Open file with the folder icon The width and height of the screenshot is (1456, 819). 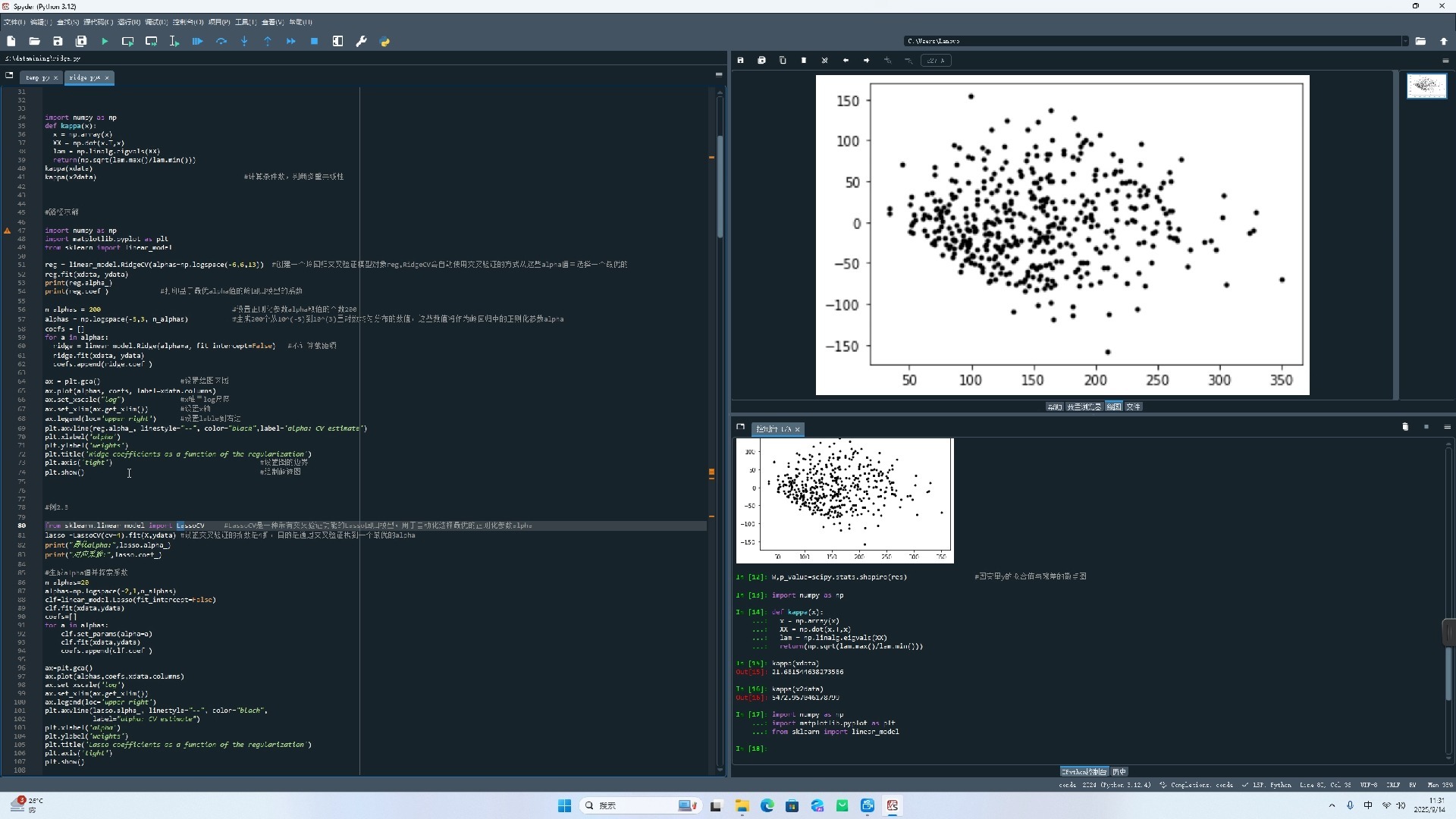point(34,41)
